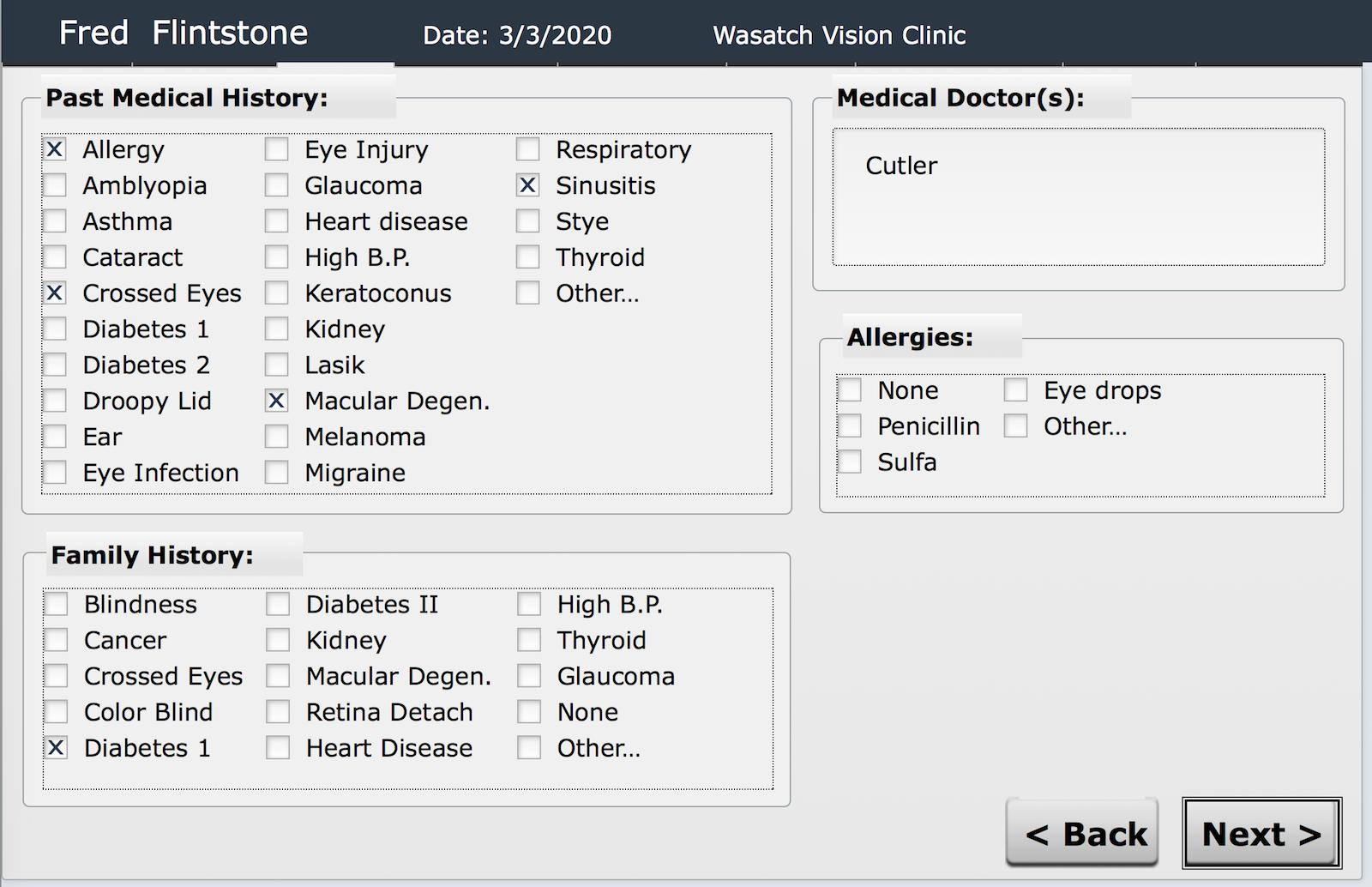Viewport: 1372px width, 887px height.
Task: Check Heart Disease in Family History
Action: point(278,748)
